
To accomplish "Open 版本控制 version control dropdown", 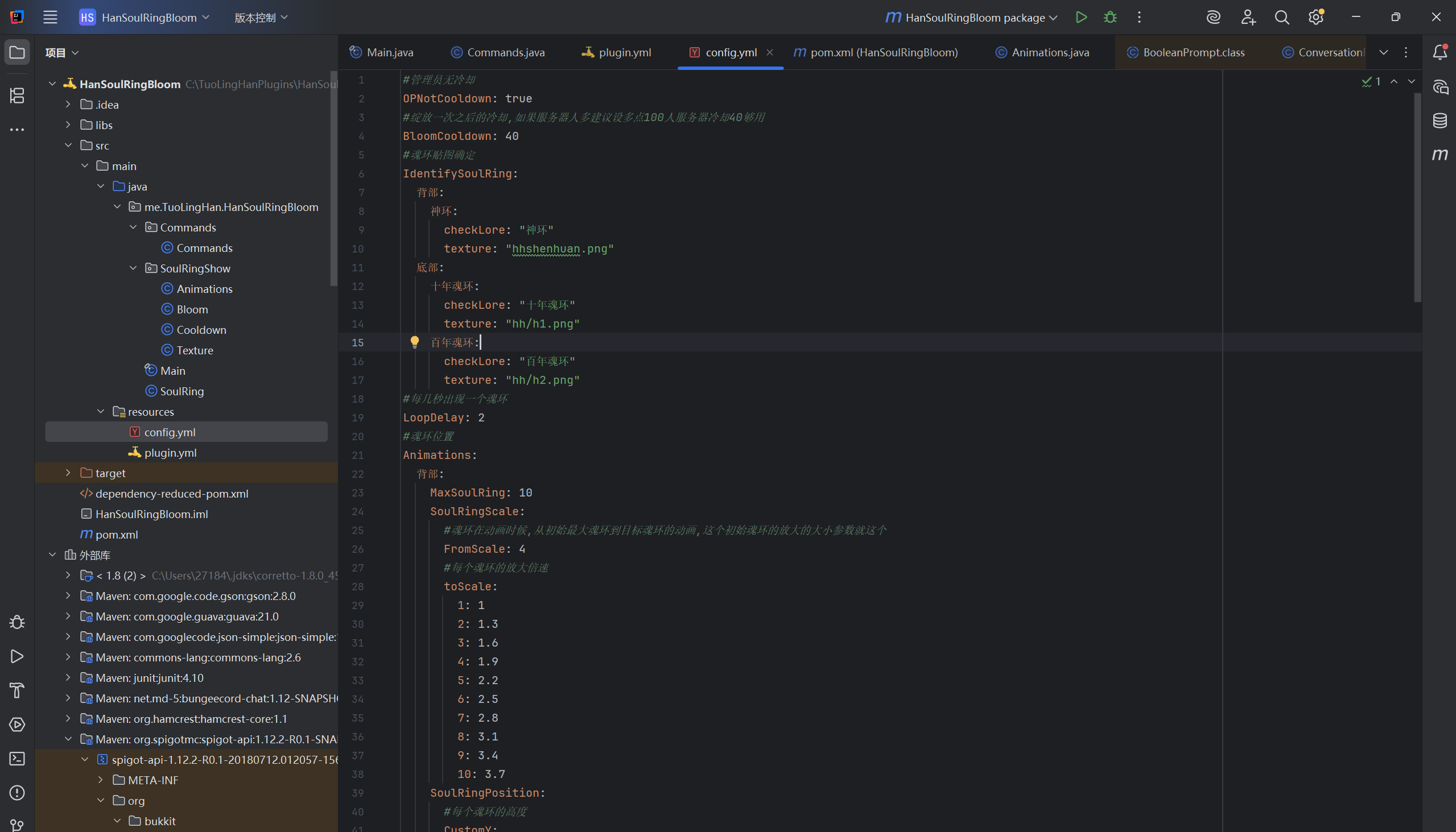I will pyautogui.click(x=261, y=18).
